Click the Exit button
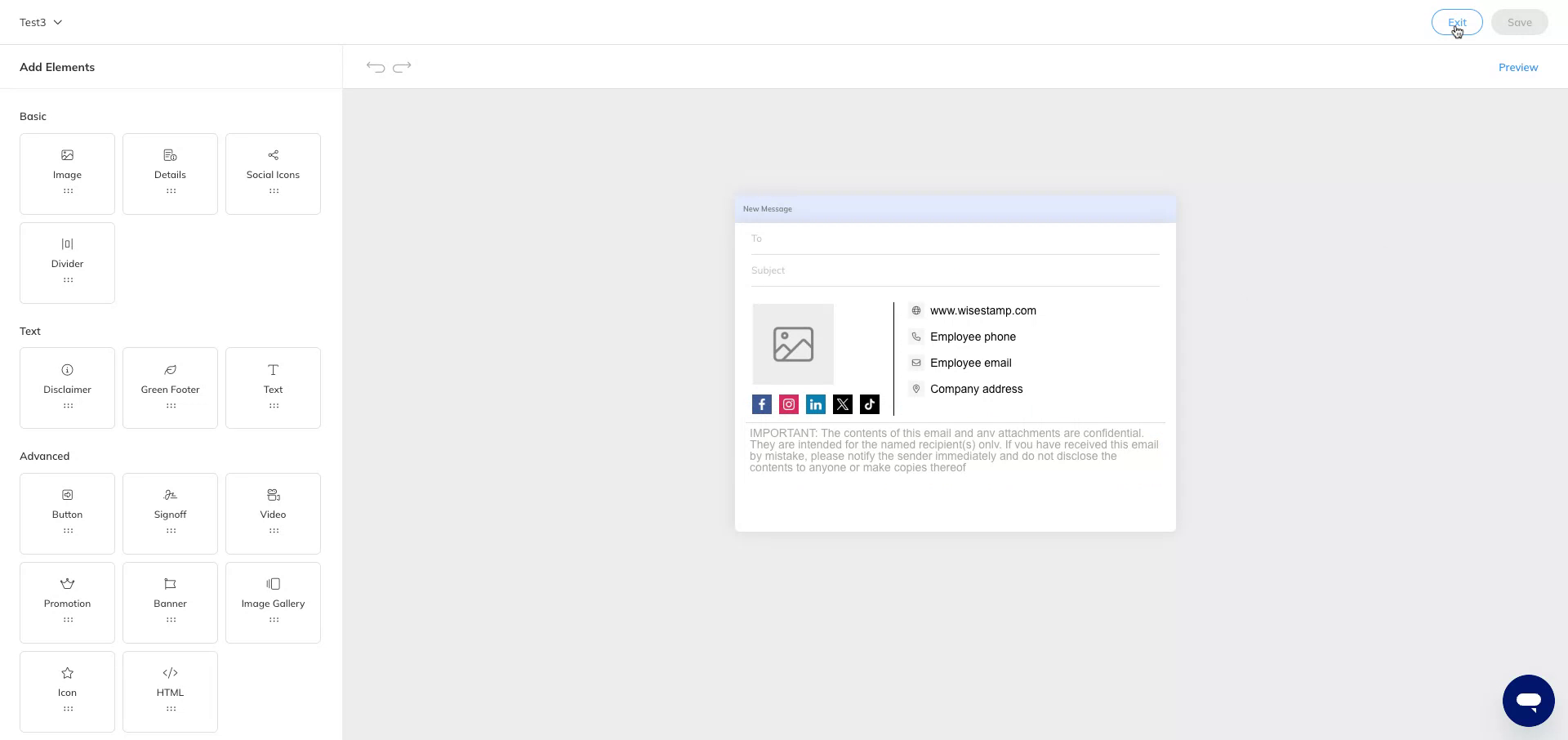The height and width of the screenshot is (740, 1568). click(1456, 22)
